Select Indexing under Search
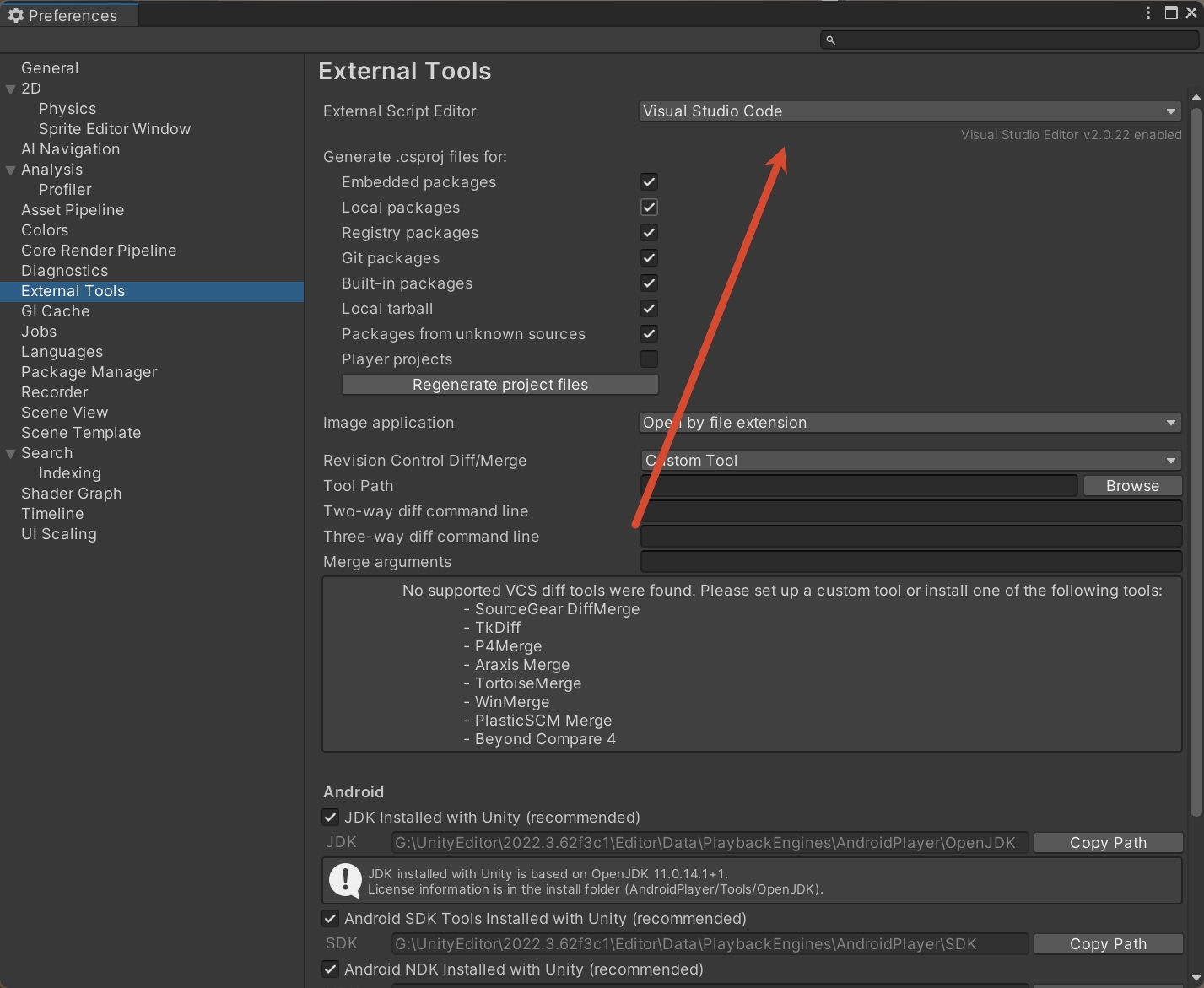 (x=70, y=473)
